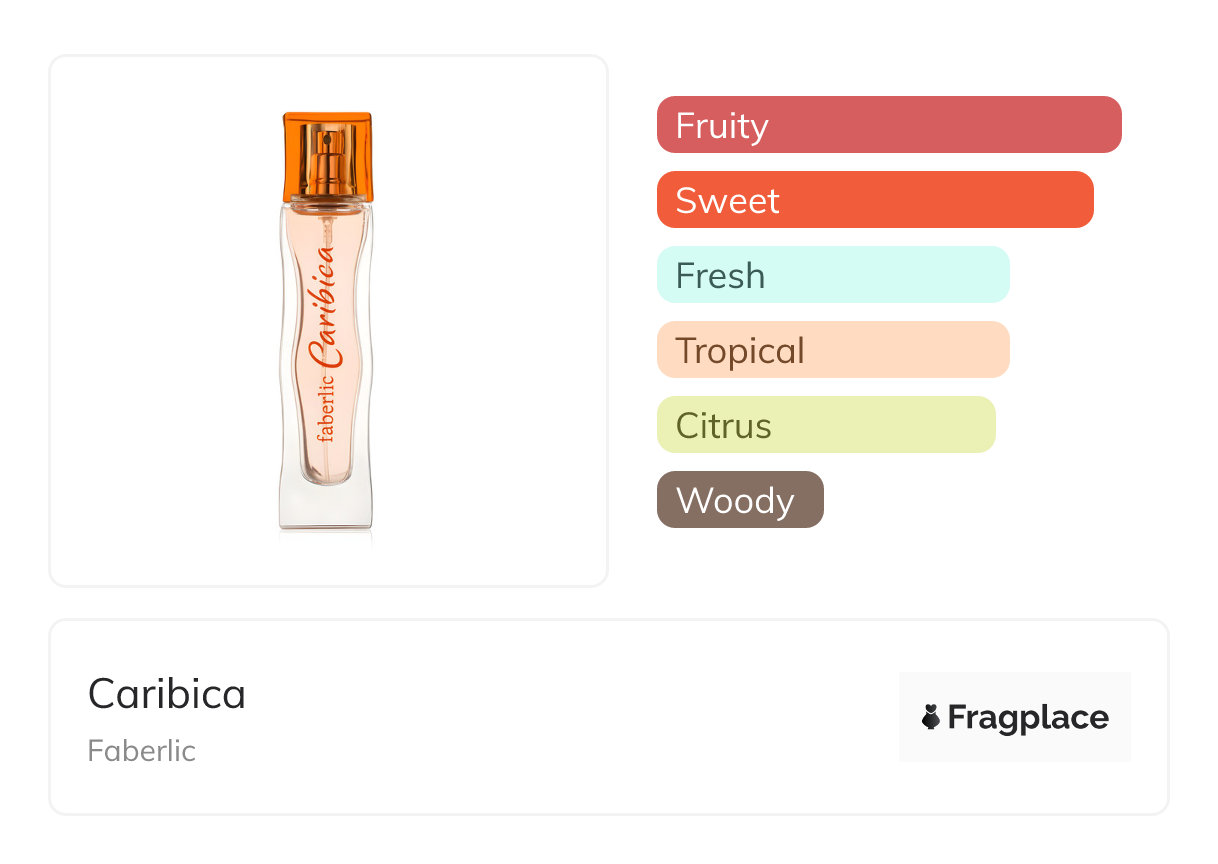Click the 'Tropical' label text

740,351
